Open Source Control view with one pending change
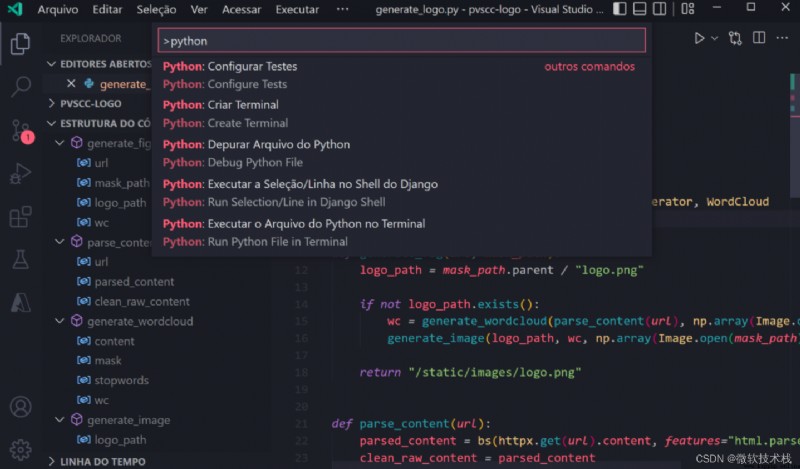 21,131
